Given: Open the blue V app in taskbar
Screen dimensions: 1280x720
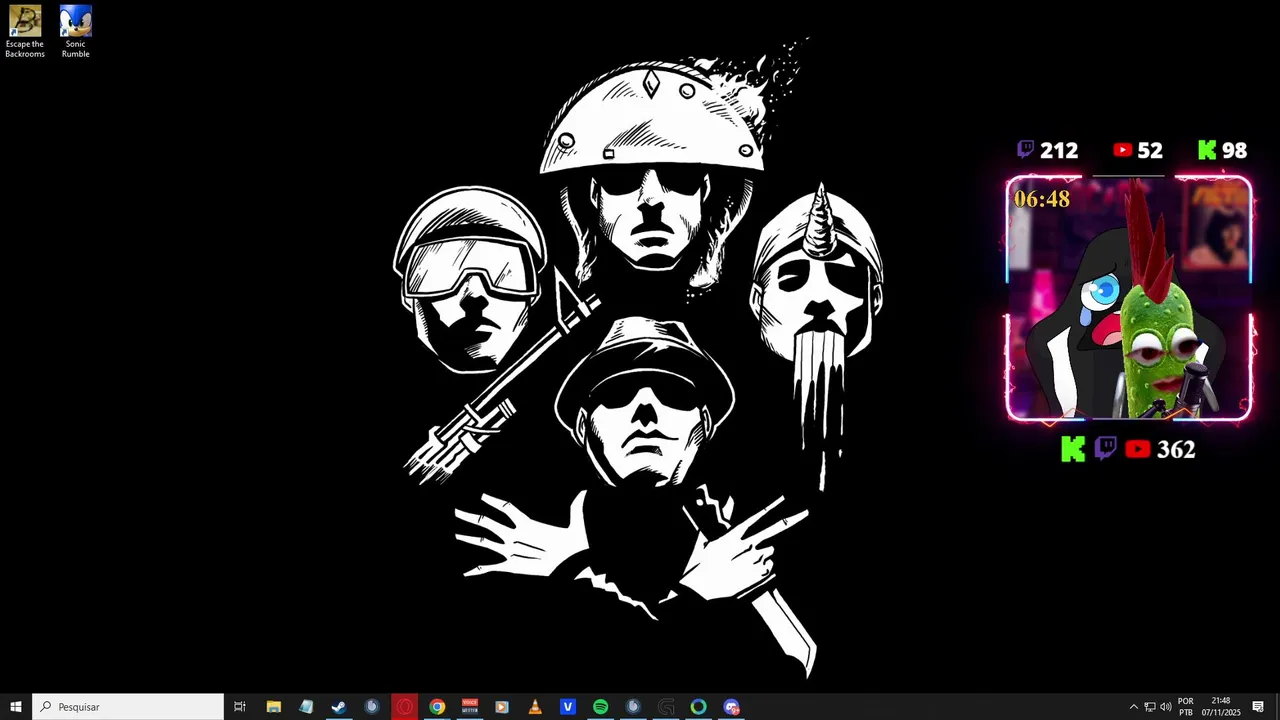Looking at the screenshot, I should click(568, 707).
